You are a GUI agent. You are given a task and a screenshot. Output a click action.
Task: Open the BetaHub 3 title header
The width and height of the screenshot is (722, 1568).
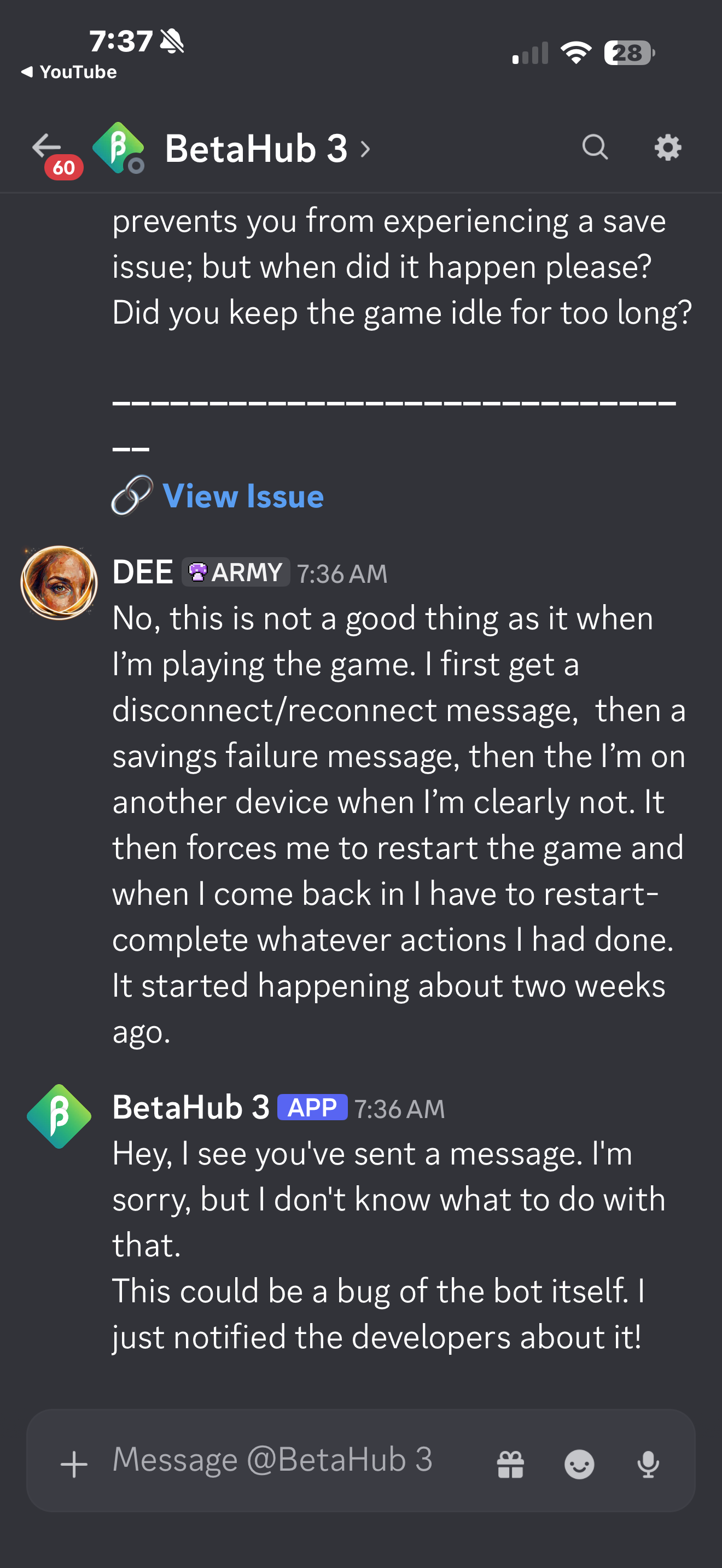tap(257, 149)
